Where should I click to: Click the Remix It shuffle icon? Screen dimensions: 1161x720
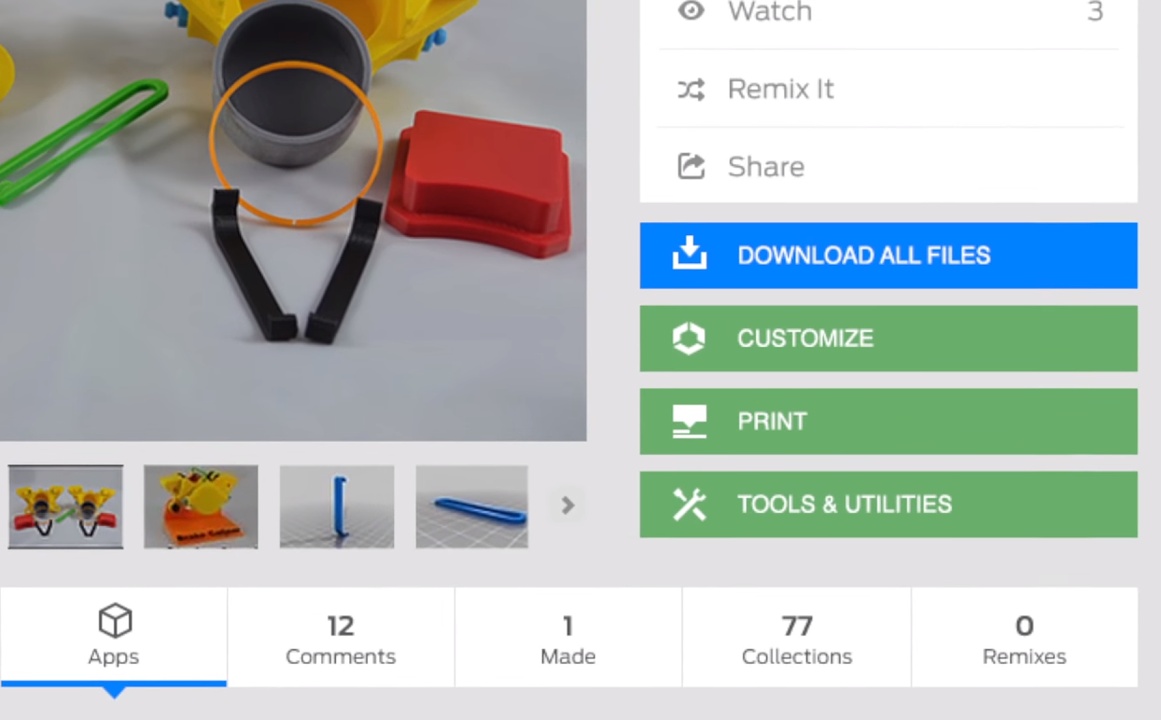[691, 90]
